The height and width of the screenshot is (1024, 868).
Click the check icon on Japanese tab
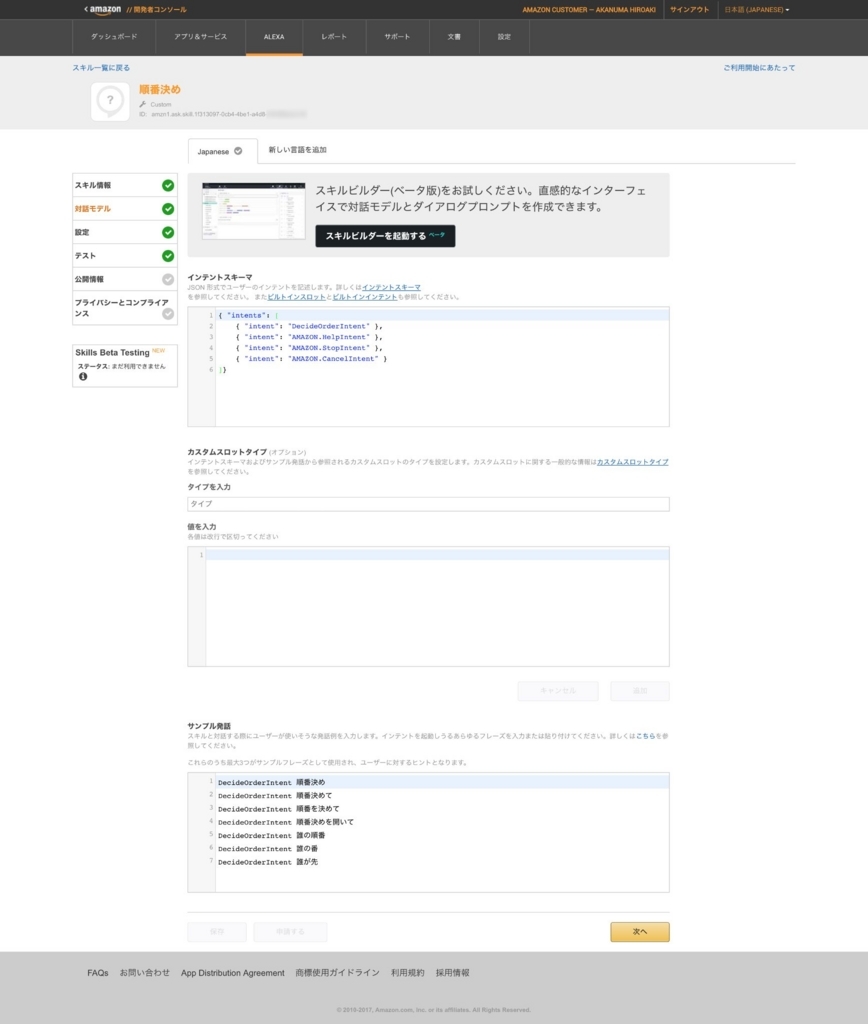click(x=238, y=151)
